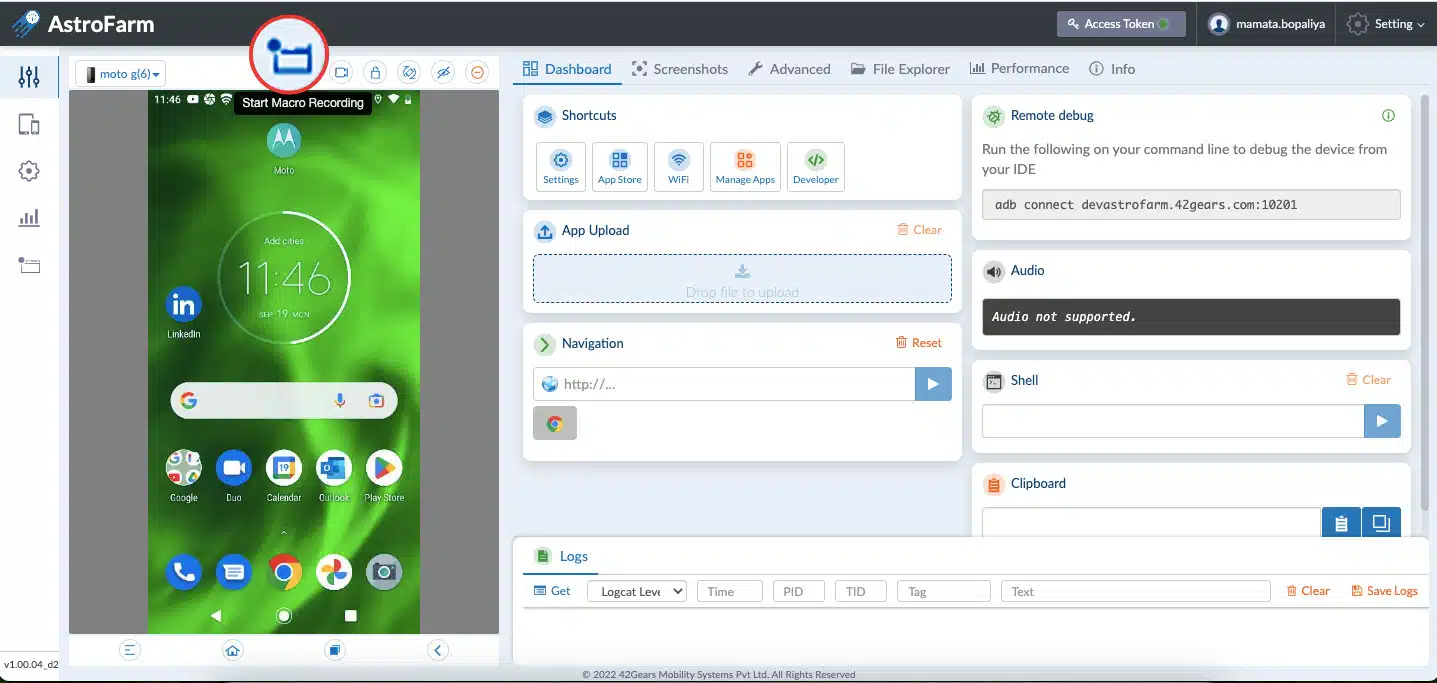Image resolution: width=1437 pixels, height=683 pixels.
Task: Open the mamata.bopaliya user profile
Action: pos(1266,24)
